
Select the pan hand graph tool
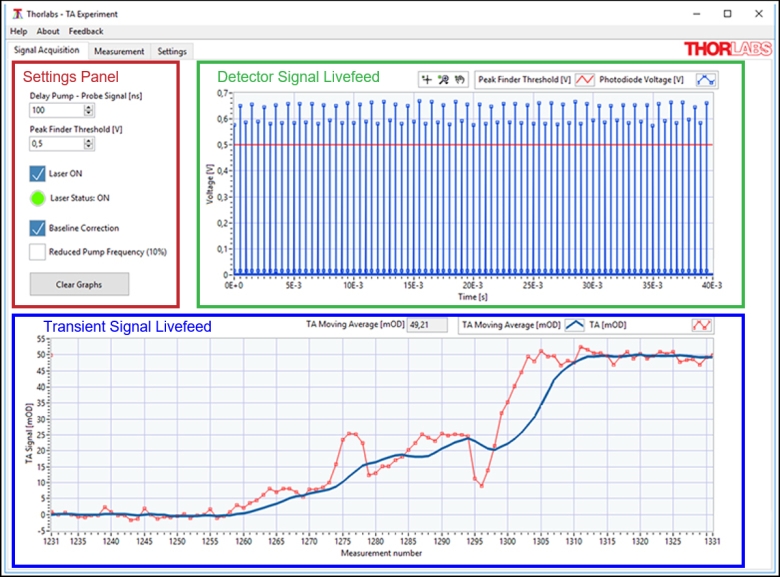click(460, 80)
